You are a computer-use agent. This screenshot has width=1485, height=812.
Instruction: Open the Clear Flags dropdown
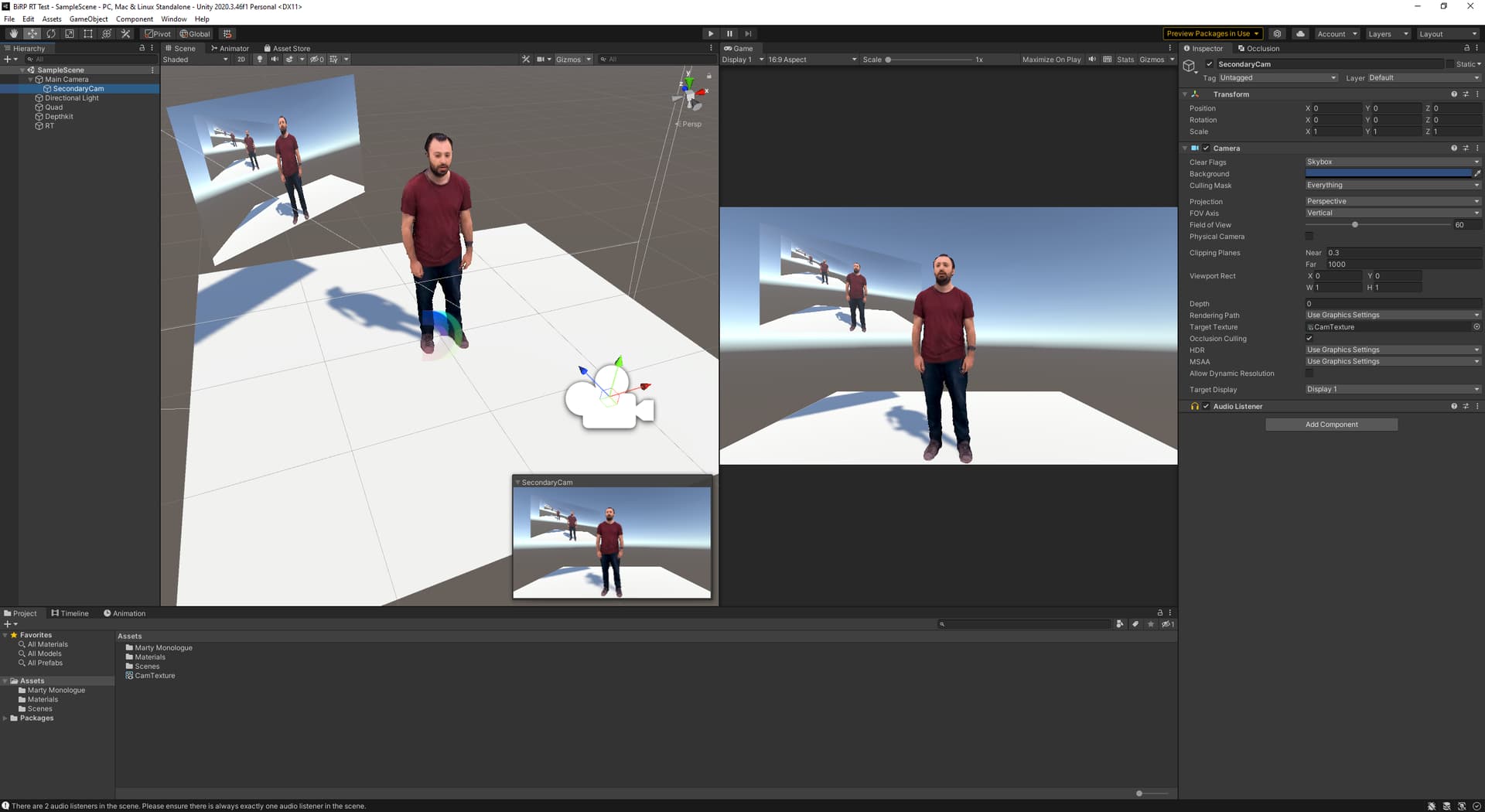(x=1392, y=162)
